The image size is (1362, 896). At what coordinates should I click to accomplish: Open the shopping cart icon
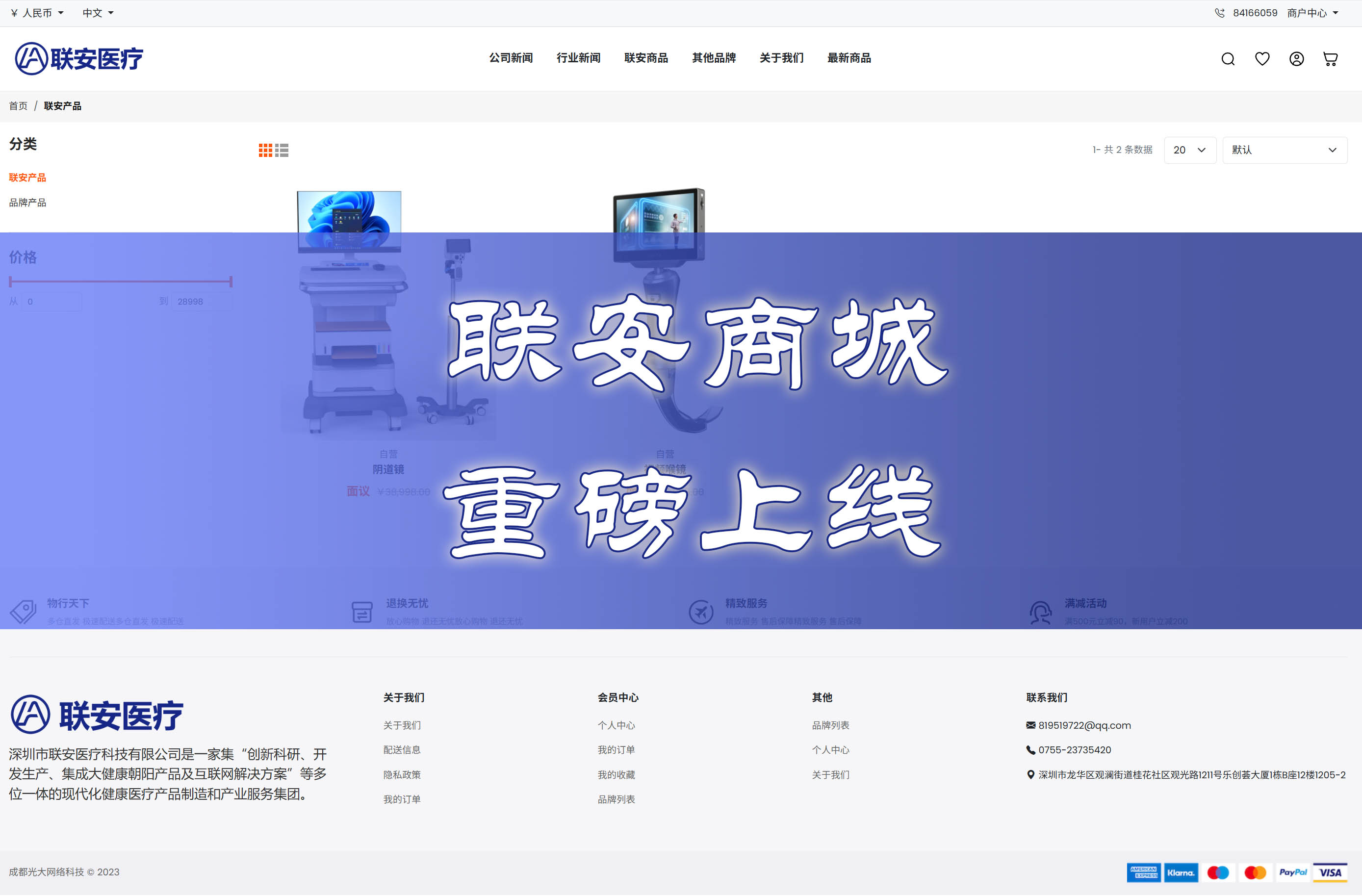click(1330, 59)
